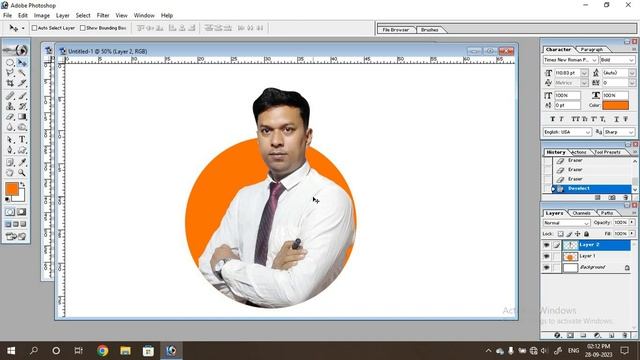Open the Normal blend mode dropdown
The height and width of the screenshot is (360, 640).
tap(567, 223)
